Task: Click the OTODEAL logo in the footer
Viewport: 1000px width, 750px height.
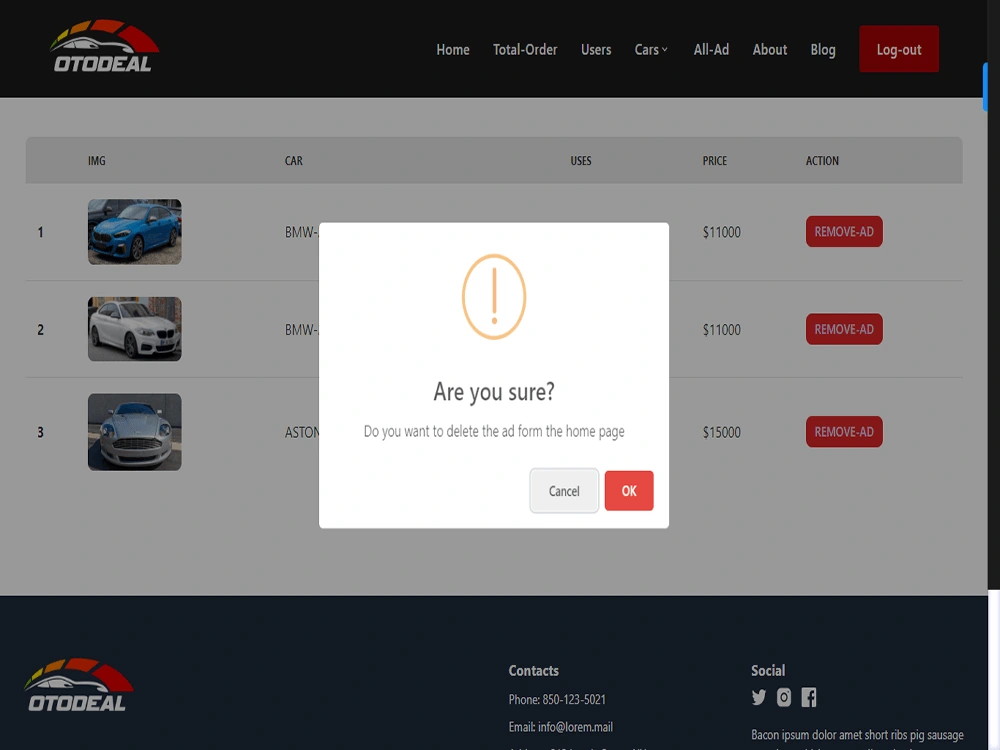Action: click(x=78, y=685)
